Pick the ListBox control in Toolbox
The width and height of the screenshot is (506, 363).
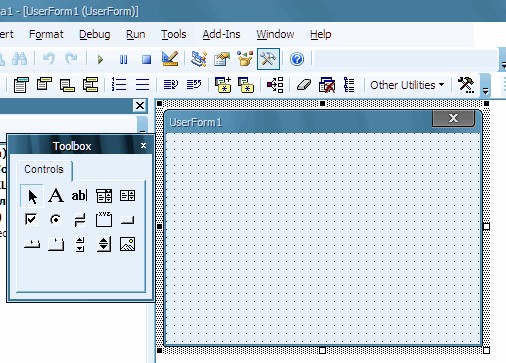(x=128, y=196)
